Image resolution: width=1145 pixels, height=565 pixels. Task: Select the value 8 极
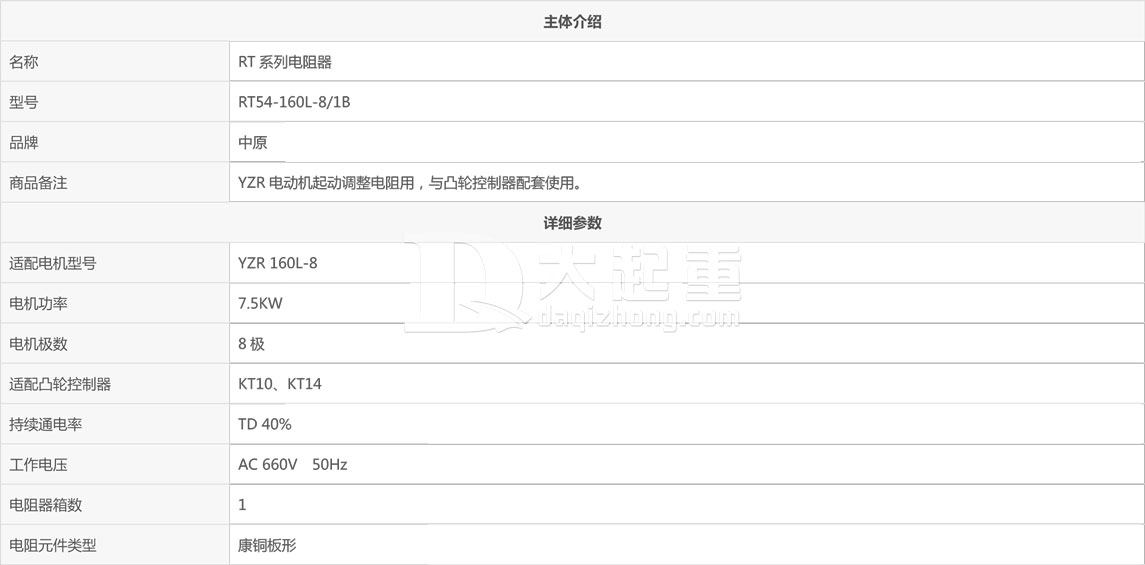[x=251, y=344]
